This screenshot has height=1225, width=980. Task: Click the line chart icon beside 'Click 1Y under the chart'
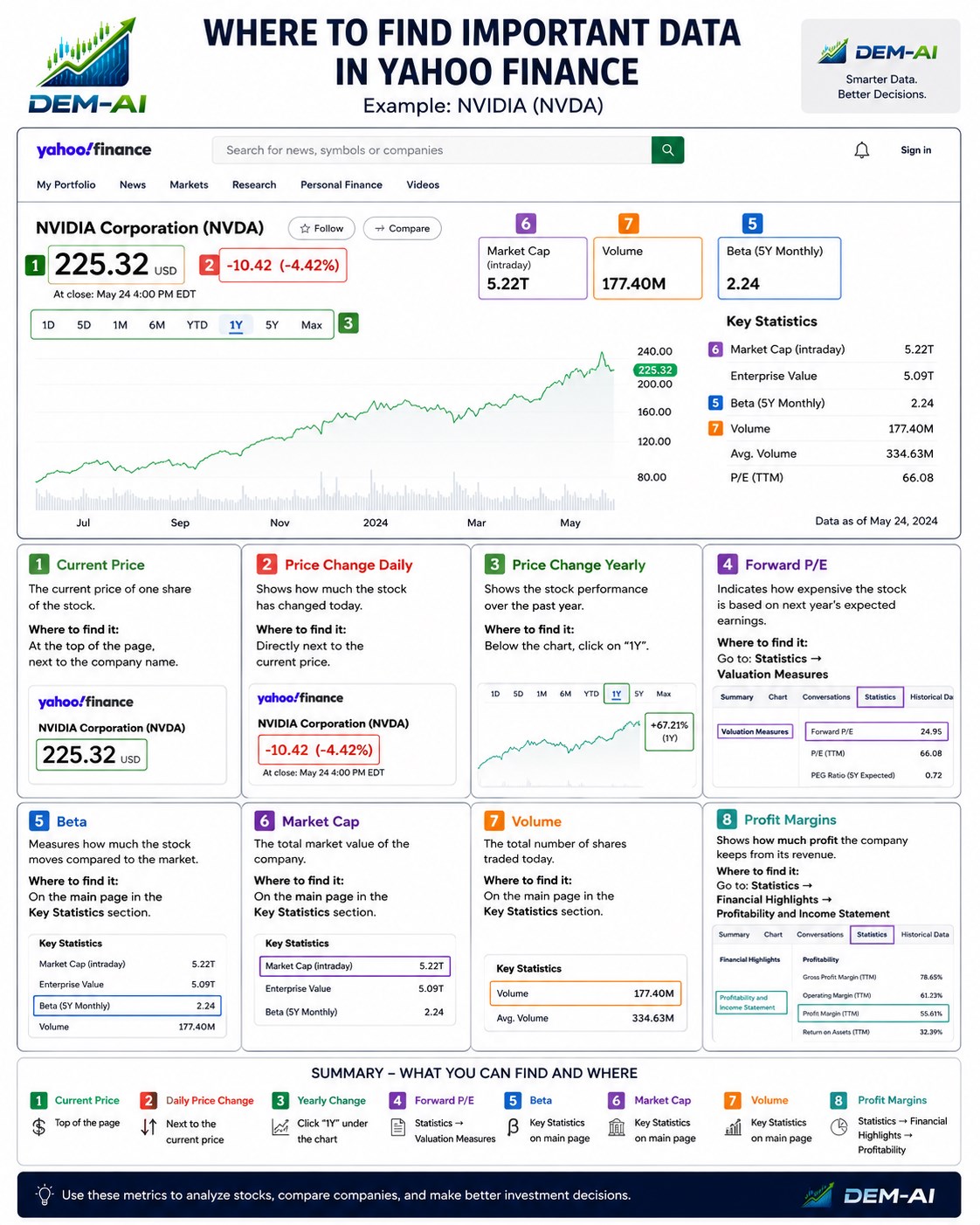coord(280,1127)
